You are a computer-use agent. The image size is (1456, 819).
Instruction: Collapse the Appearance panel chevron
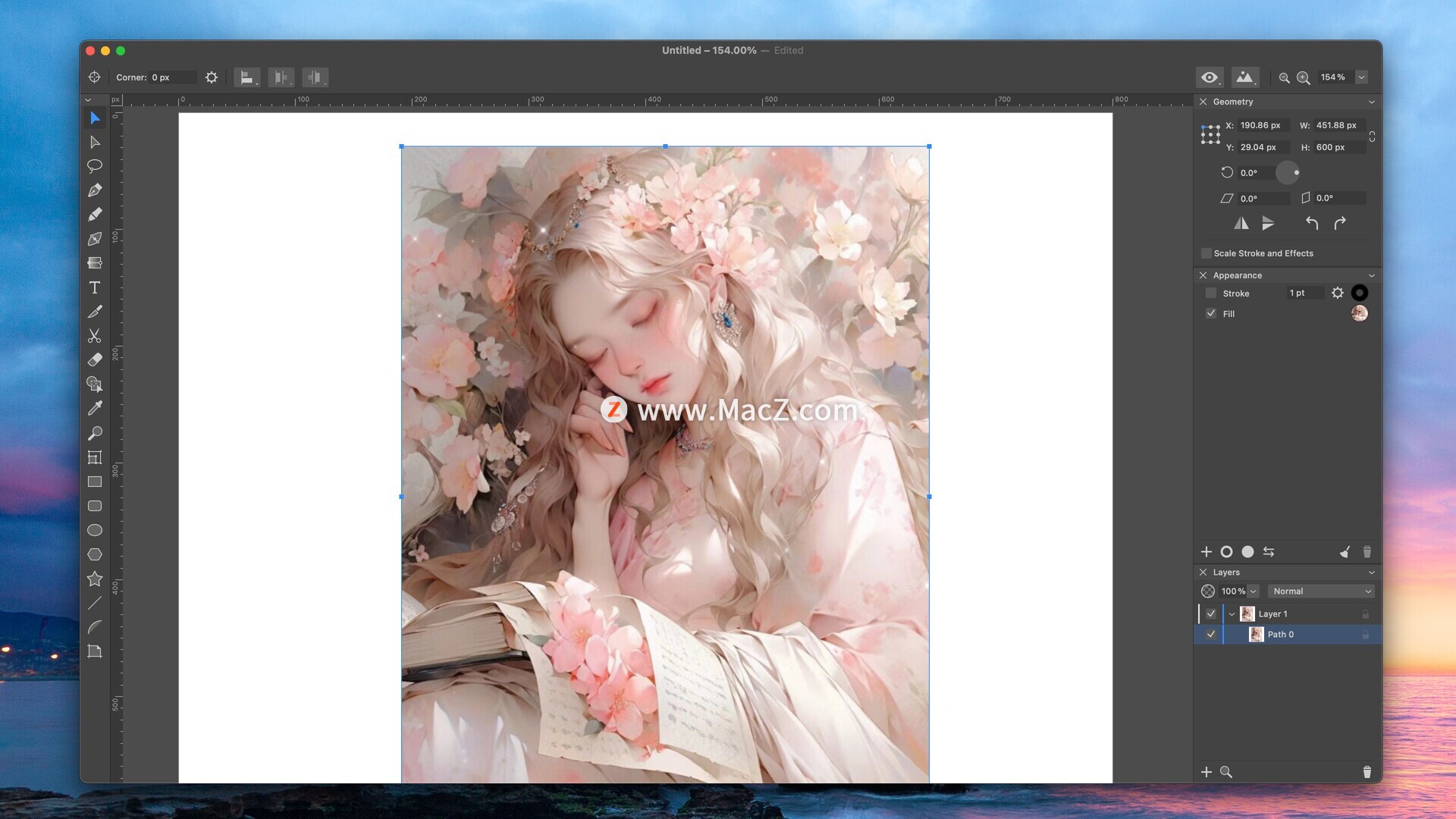pos(1371,275)
